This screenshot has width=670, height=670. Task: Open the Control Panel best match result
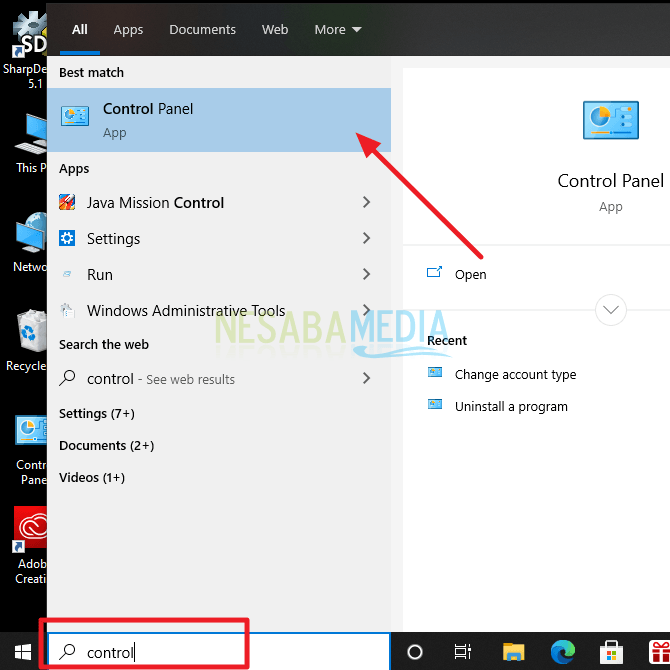[x=219, y=120]
